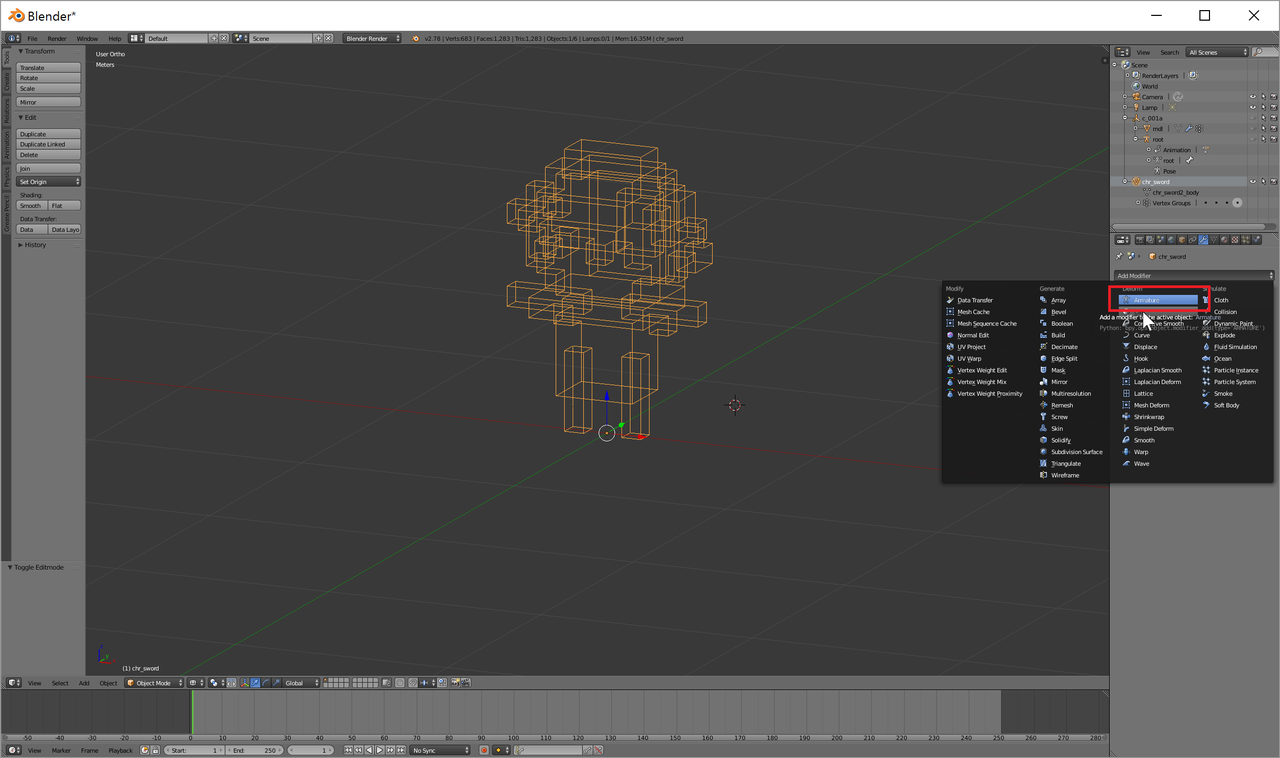Click the snap magnet icon in viewport header
The height and width of the screenshot is (758, 1280).
pyautogui.click(x=412, y=683)
